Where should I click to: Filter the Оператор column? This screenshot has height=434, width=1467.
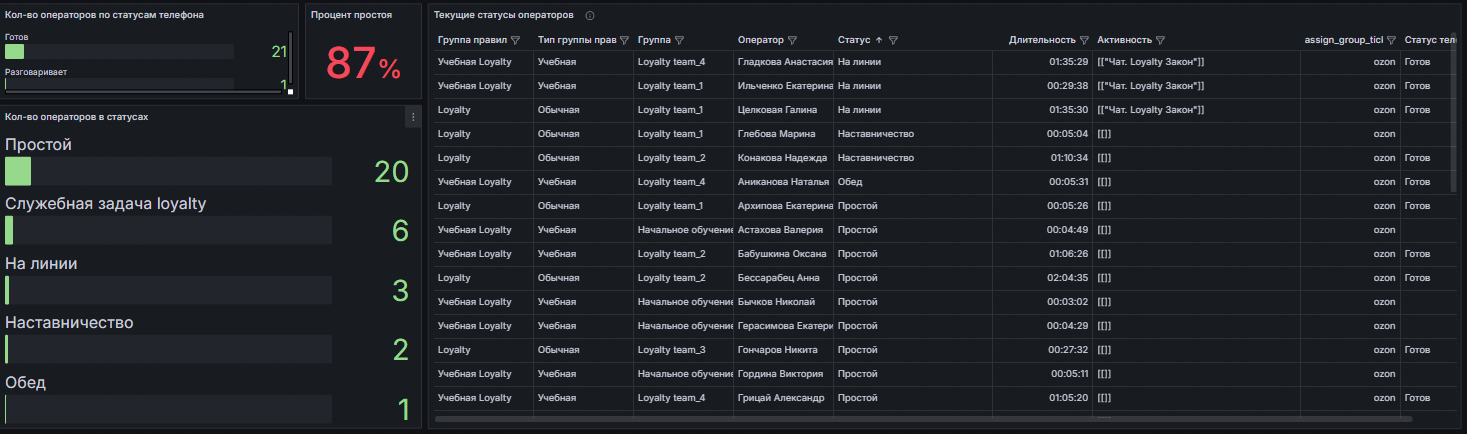pos(792,40)
